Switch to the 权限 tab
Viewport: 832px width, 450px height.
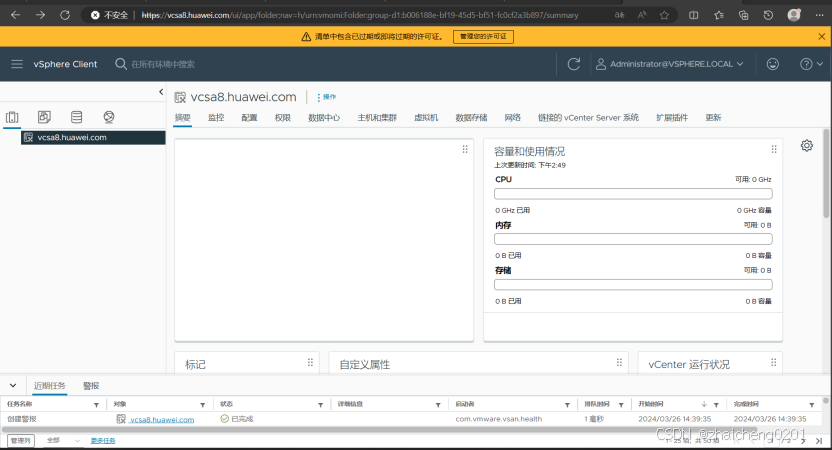(283, 118)
